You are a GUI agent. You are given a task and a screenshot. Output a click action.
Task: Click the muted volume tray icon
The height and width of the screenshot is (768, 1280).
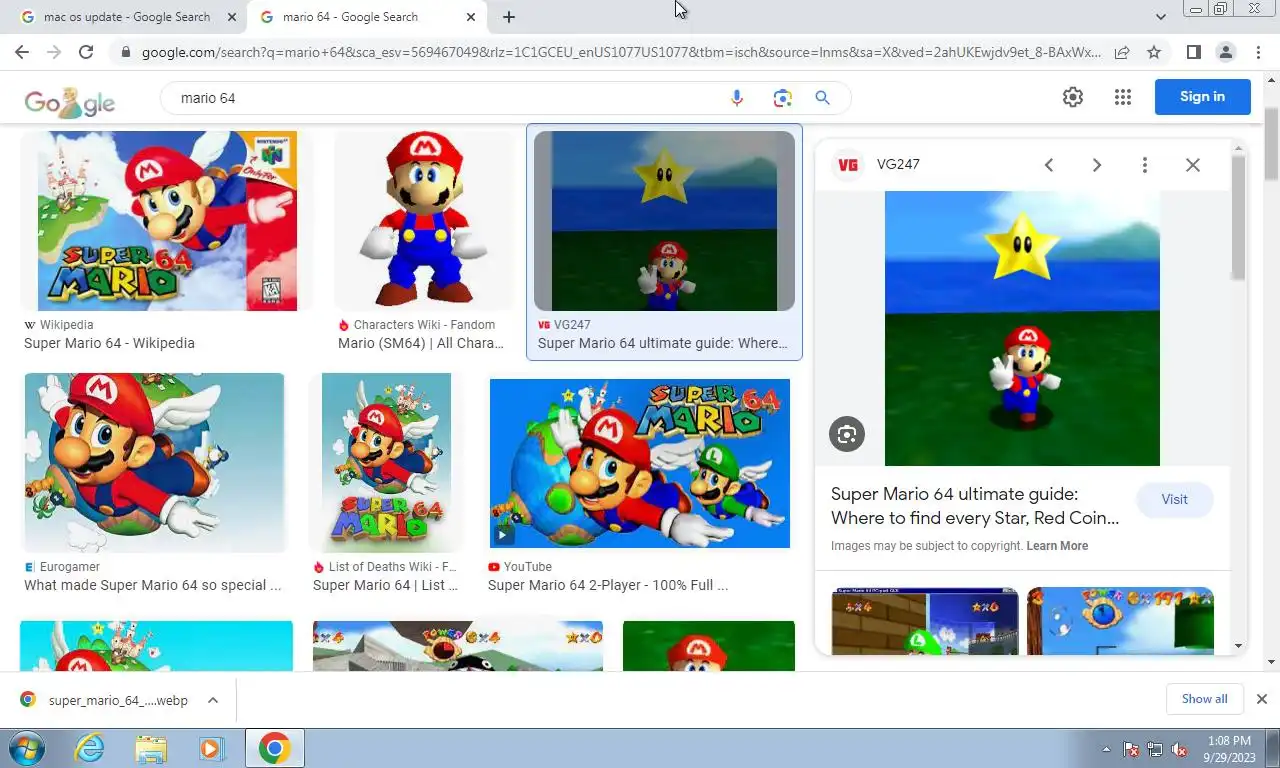[x=1179, y=749]
